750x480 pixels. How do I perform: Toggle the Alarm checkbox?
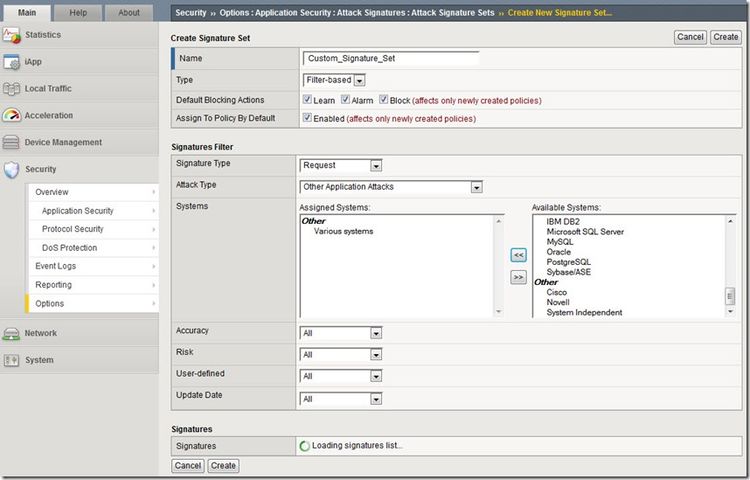345,100
